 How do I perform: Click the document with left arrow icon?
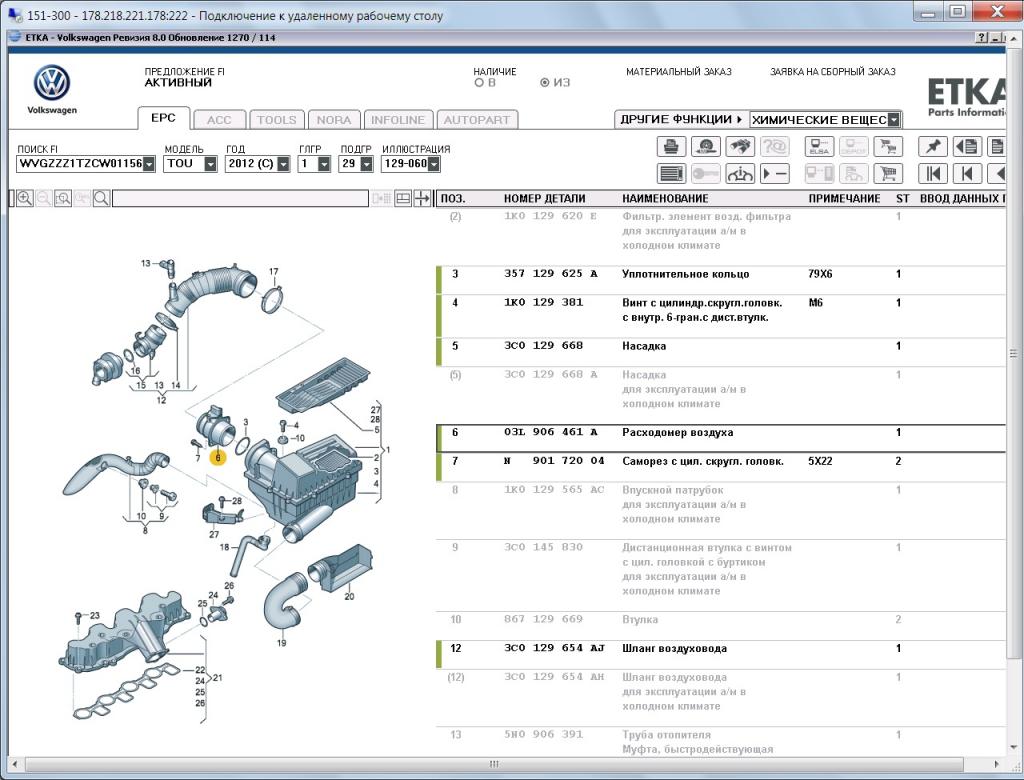click(x=967, y=146)
